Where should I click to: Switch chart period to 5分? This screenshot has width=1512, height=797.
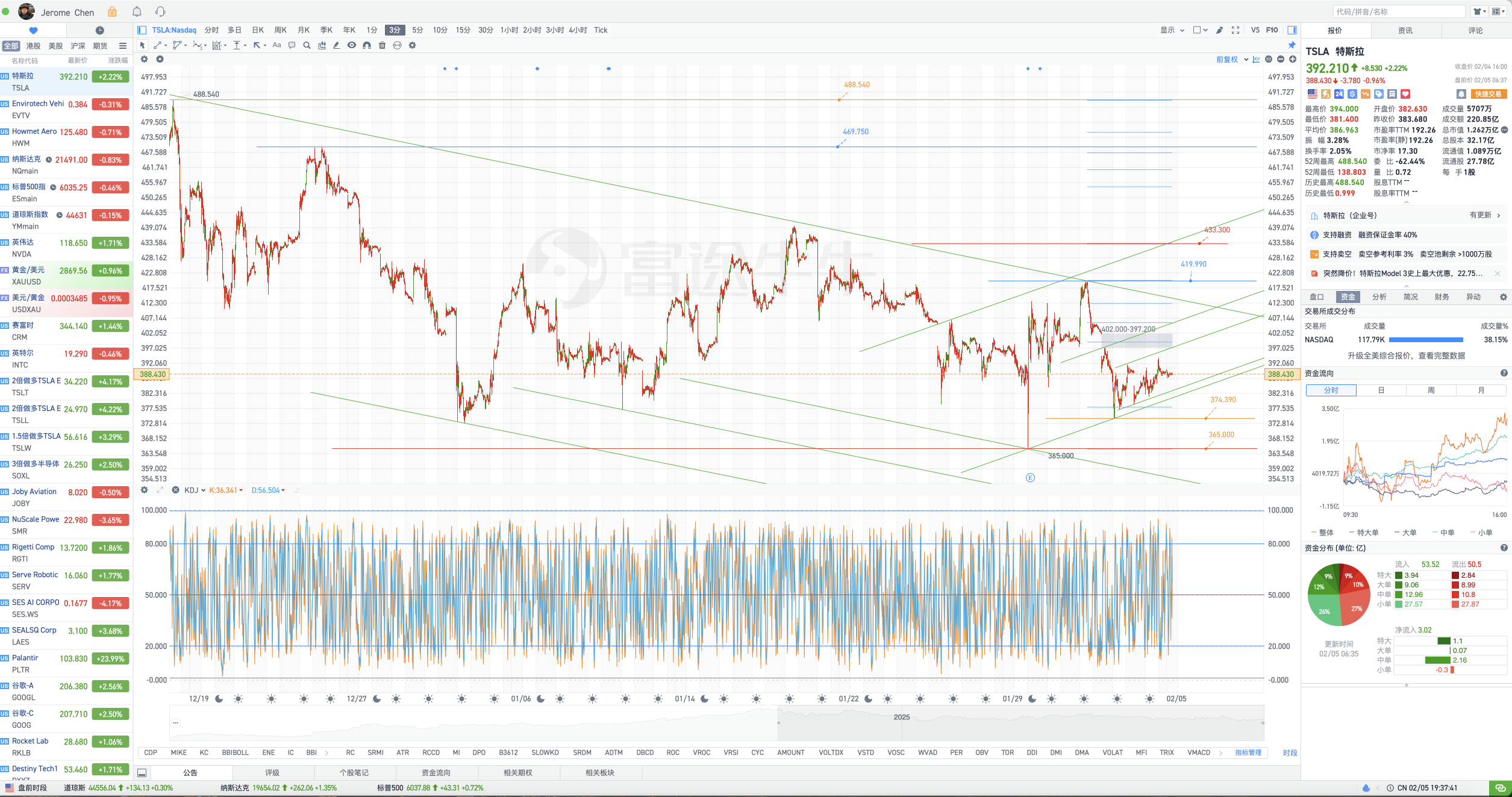tap(417, 30)
